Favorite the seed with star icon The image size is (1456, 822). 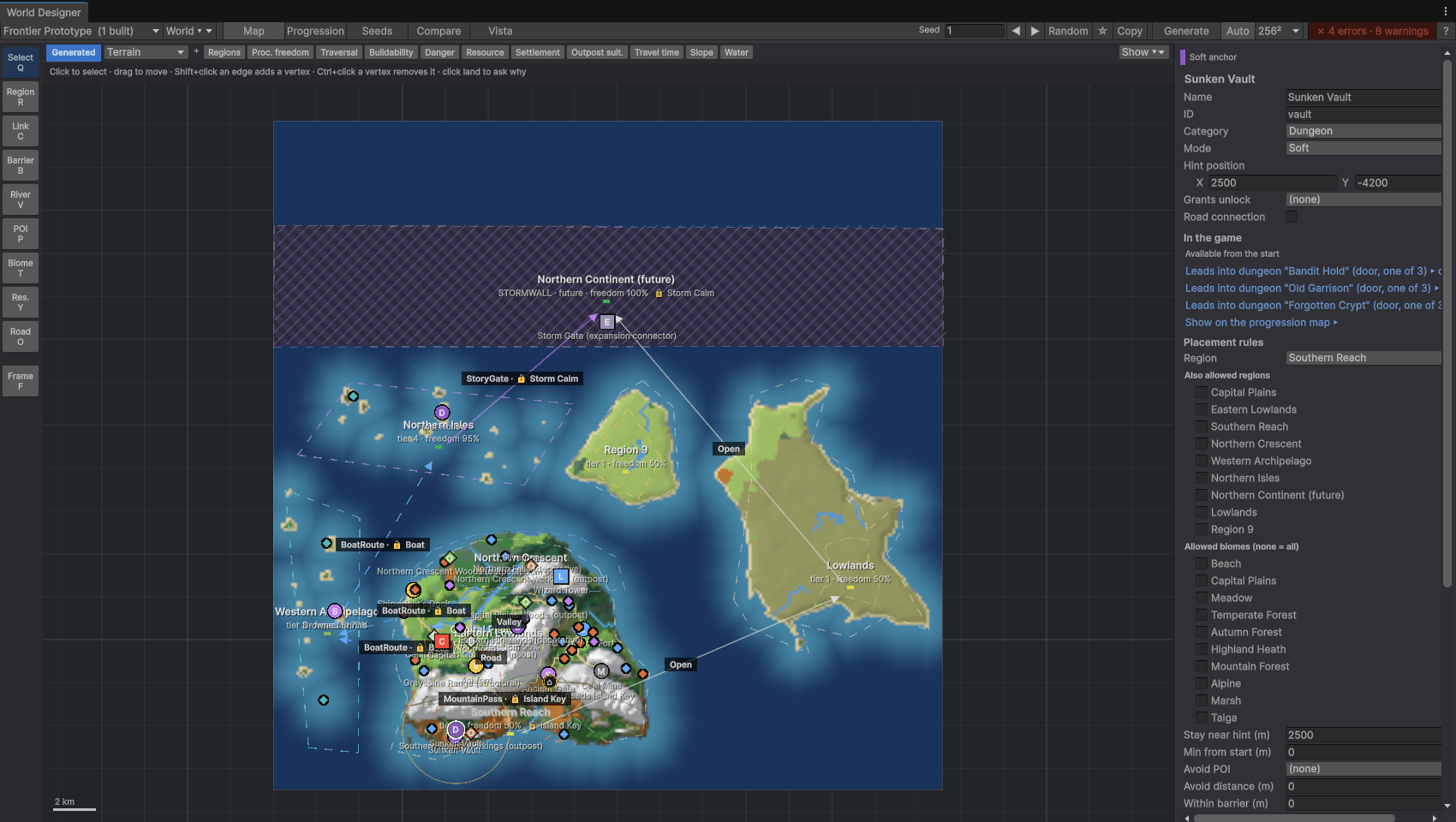1102,31
